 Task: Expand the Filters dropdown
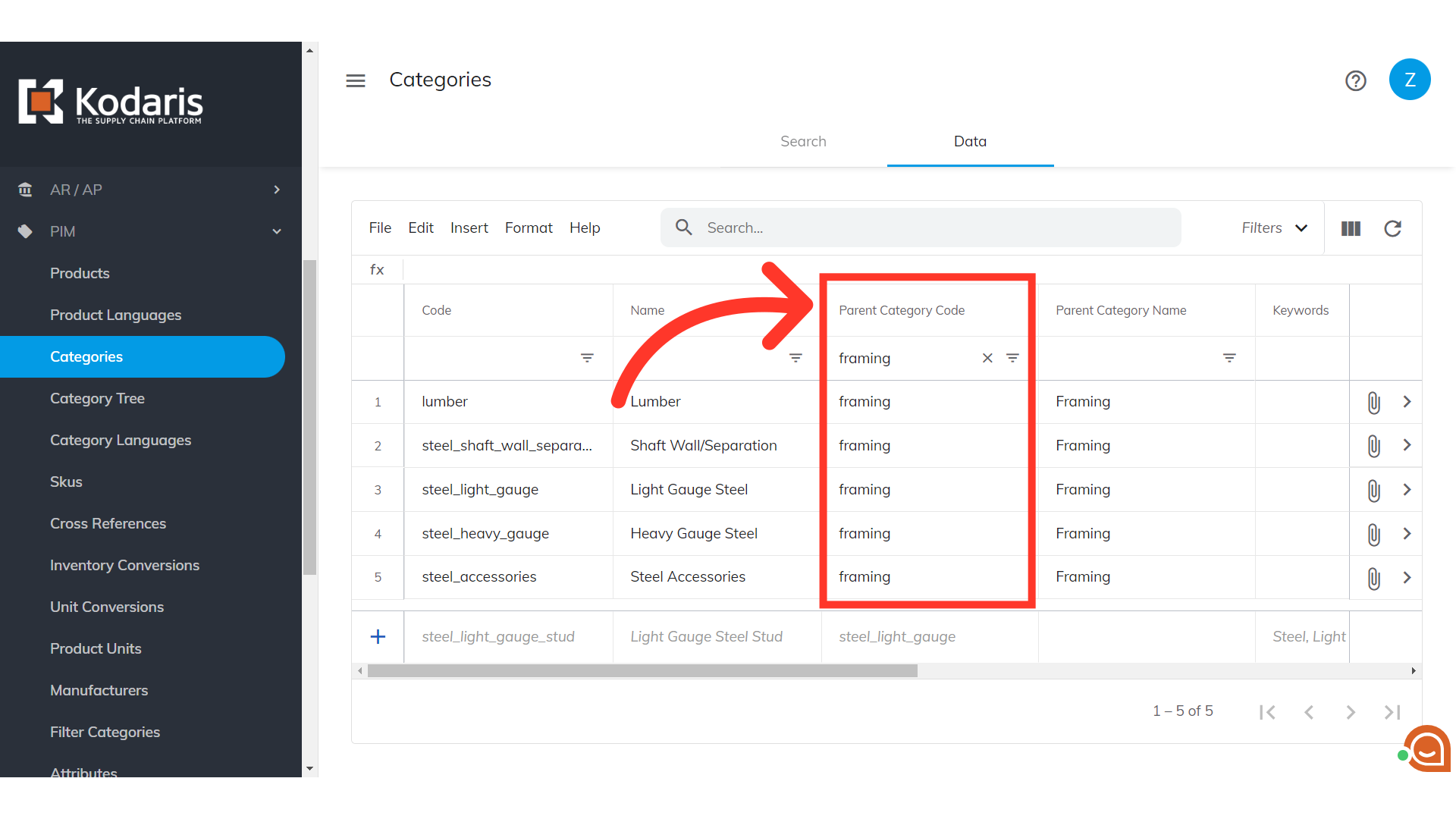[x=1275, y=228]
